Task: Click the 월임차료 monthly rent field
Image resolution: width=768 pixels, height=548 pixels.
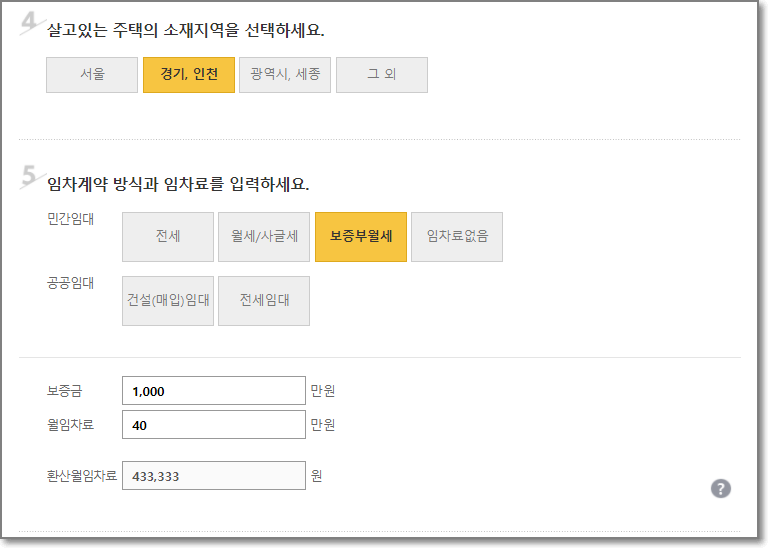Action: (x=214, y=425)
